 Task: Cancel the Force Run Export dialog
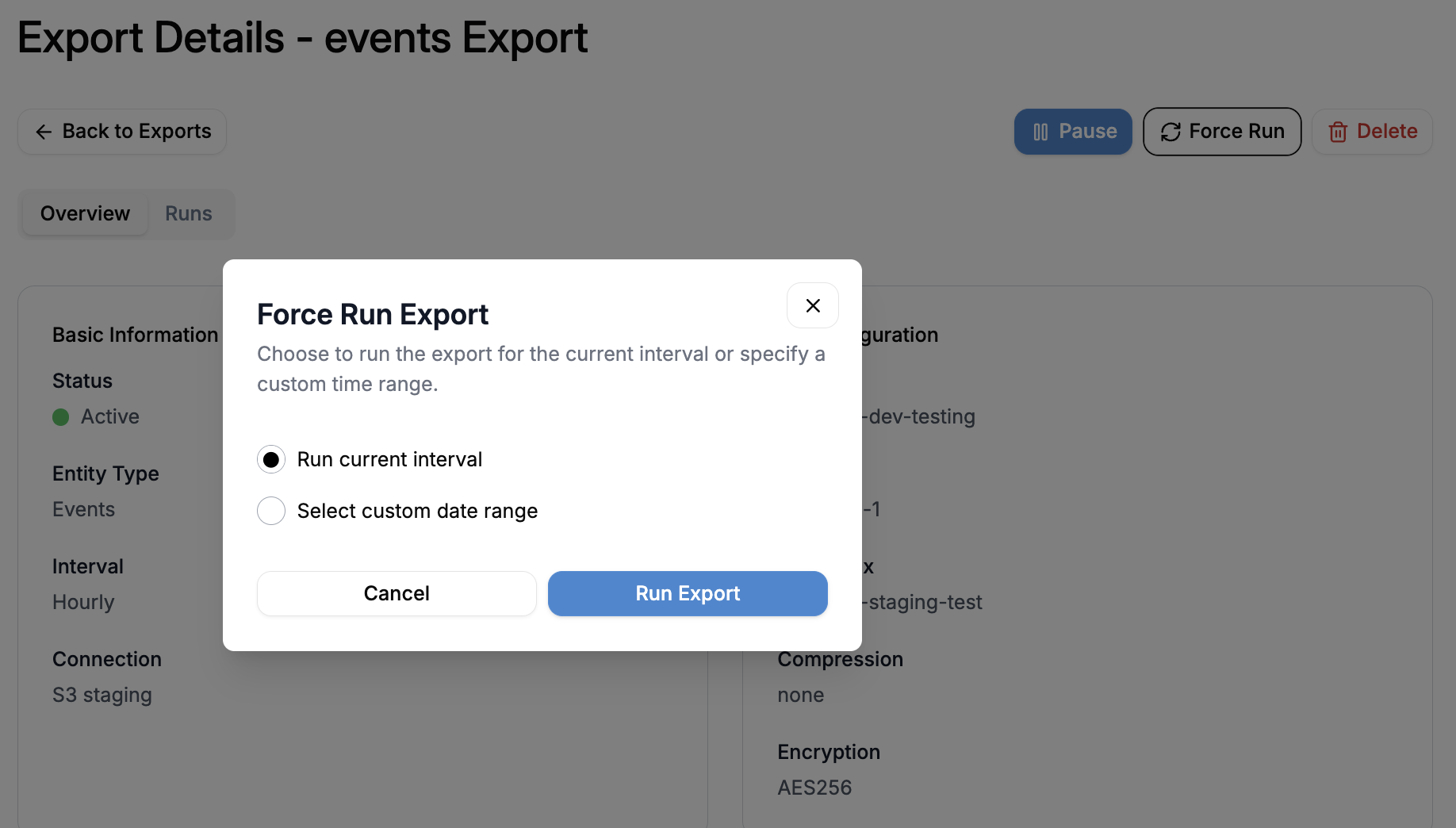(396, 593)
